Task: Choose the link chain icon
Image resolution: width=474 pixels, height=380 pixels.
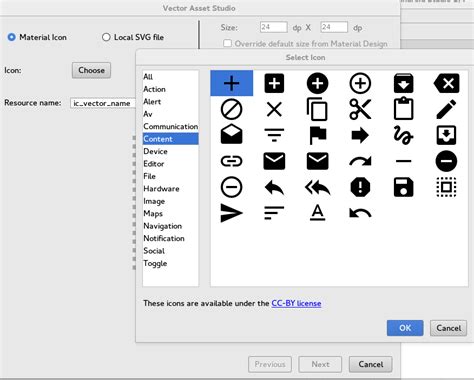Action: click(x=231, y=161)
